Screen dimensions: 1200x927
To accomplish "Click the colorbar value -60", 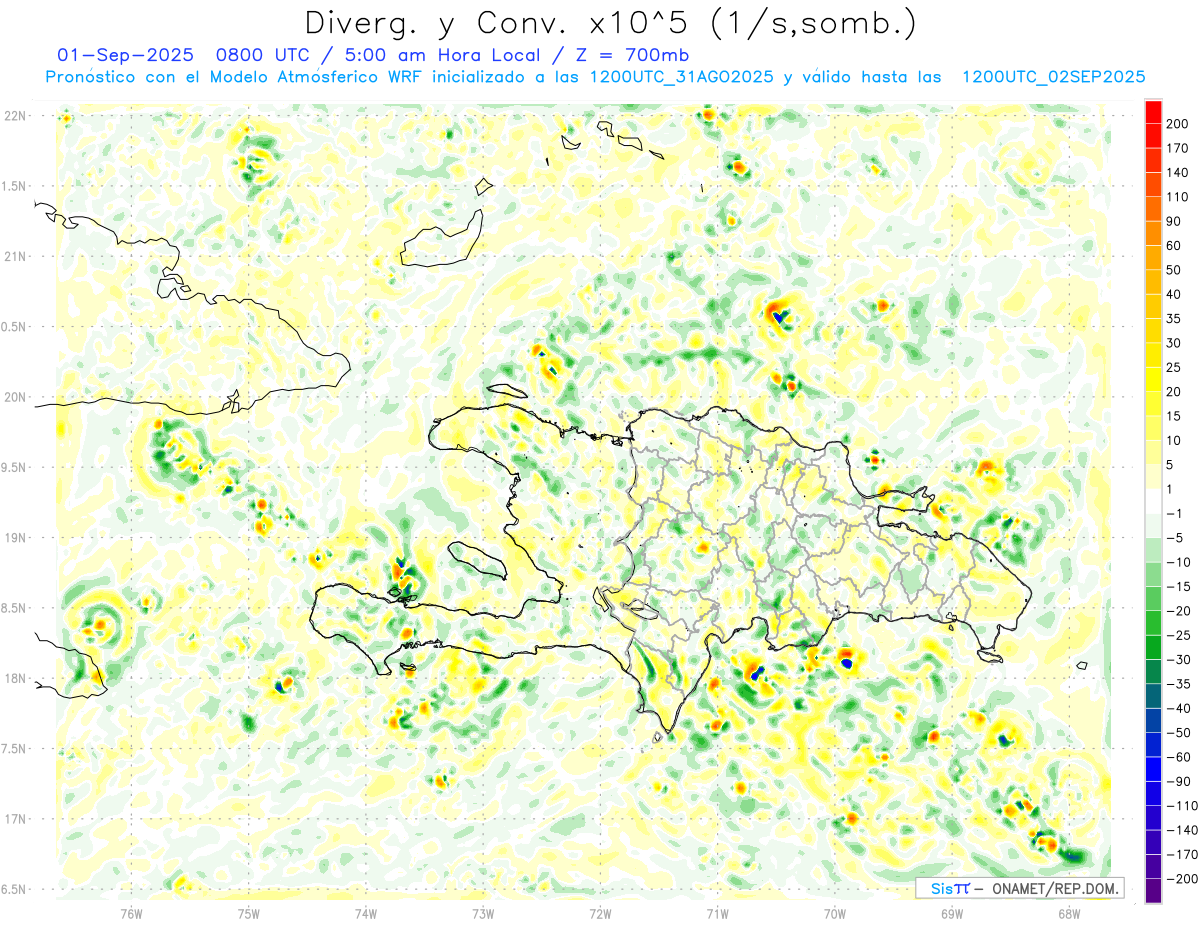I will click(x=1180, y=758).
